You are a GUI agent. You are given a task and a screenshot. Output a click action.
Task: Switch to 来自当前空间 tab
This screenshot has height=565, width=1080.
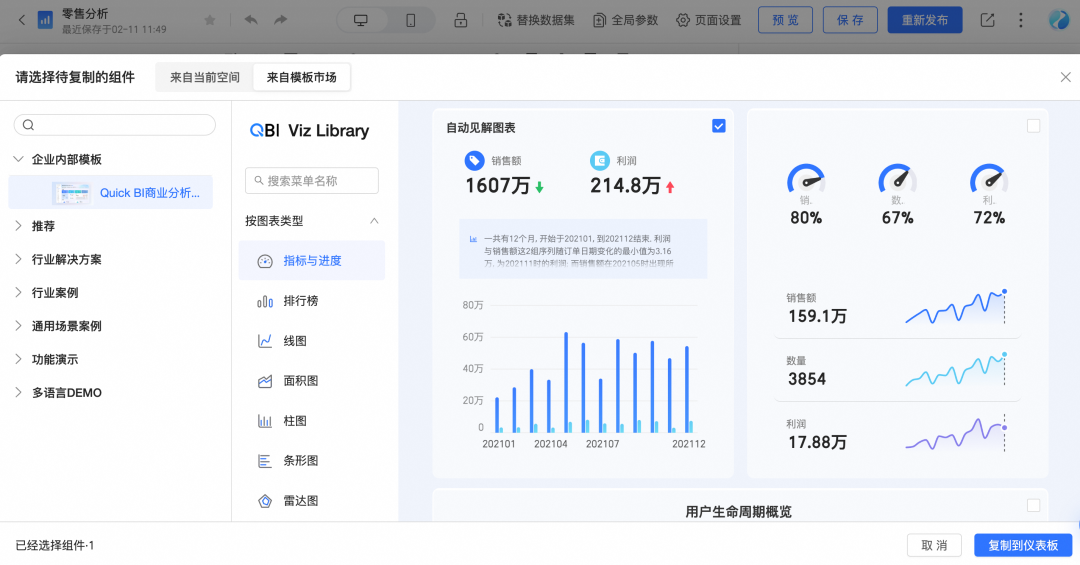click(205, 77)
